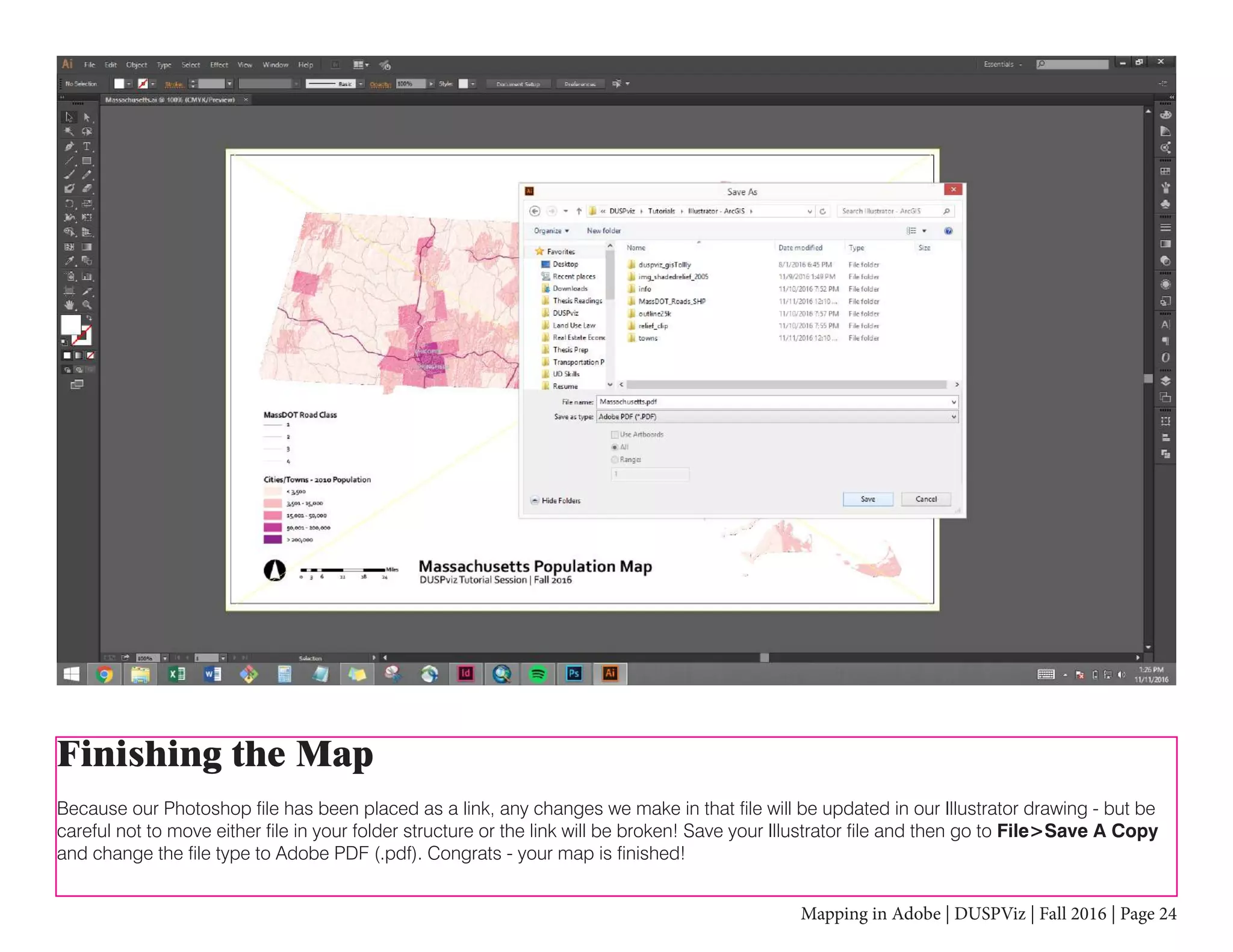Click the Save button
The image size is (1233, 952).
coord(868,499)
